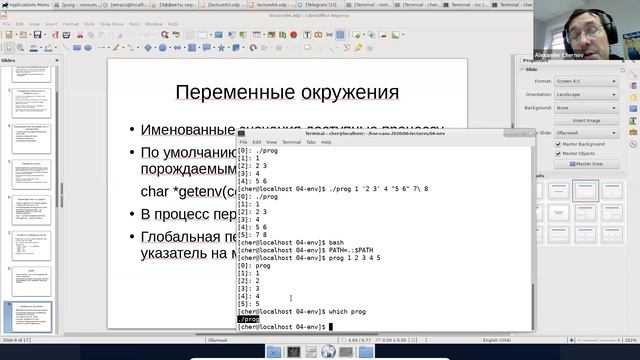Choose the Select arrow tool
Screen dimensions: 640x360
point(9,48)
